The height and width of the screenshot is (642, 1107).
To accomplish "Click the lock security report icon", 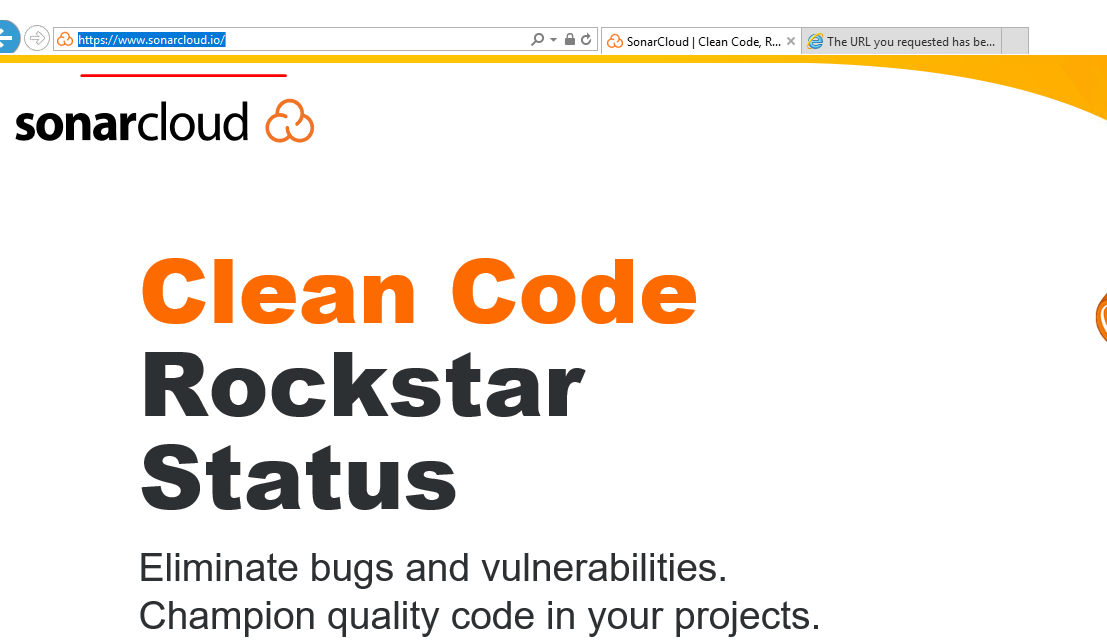I will coord(570,40).
